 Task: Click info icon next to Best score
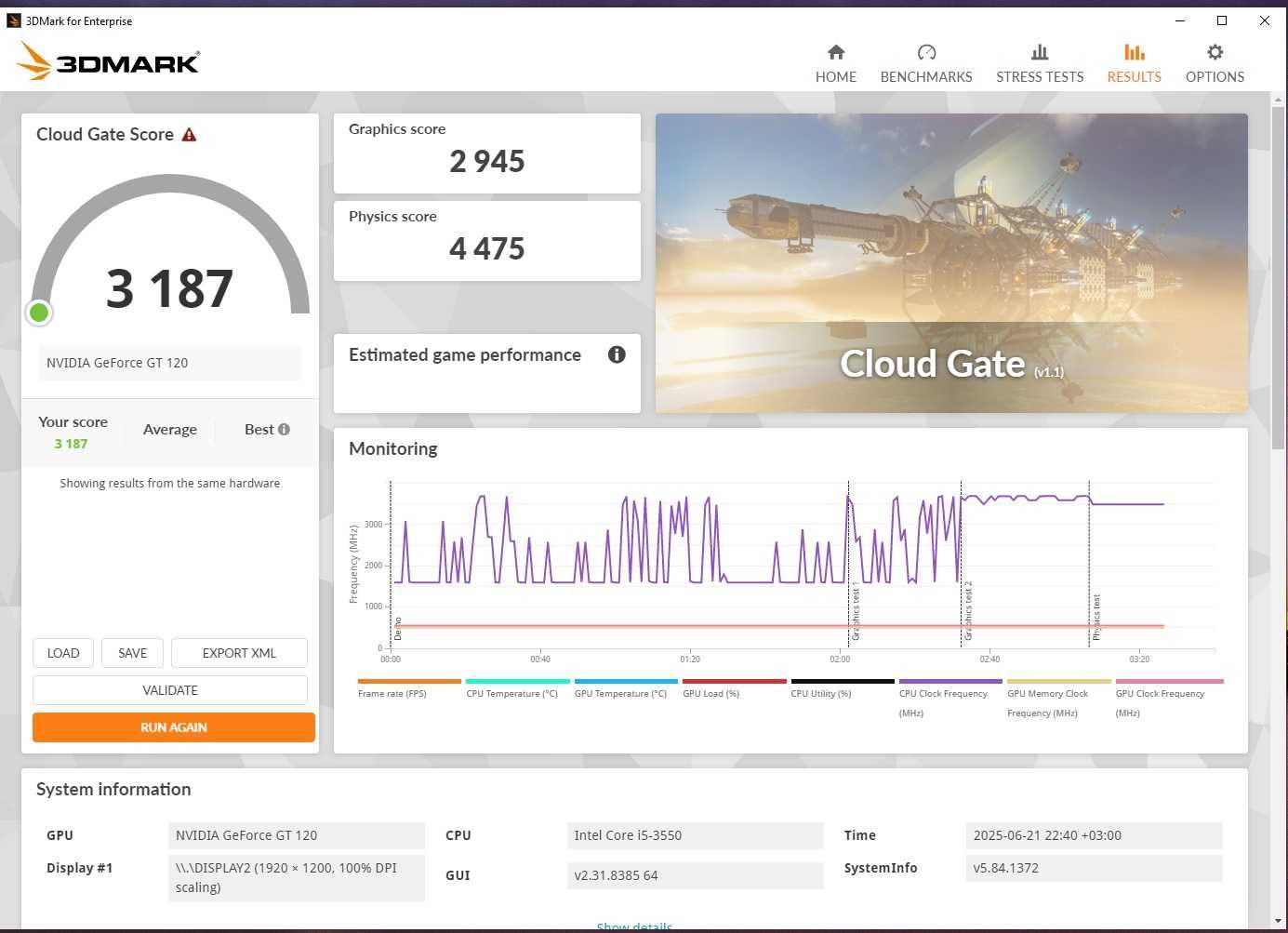[x=284, y=429]
